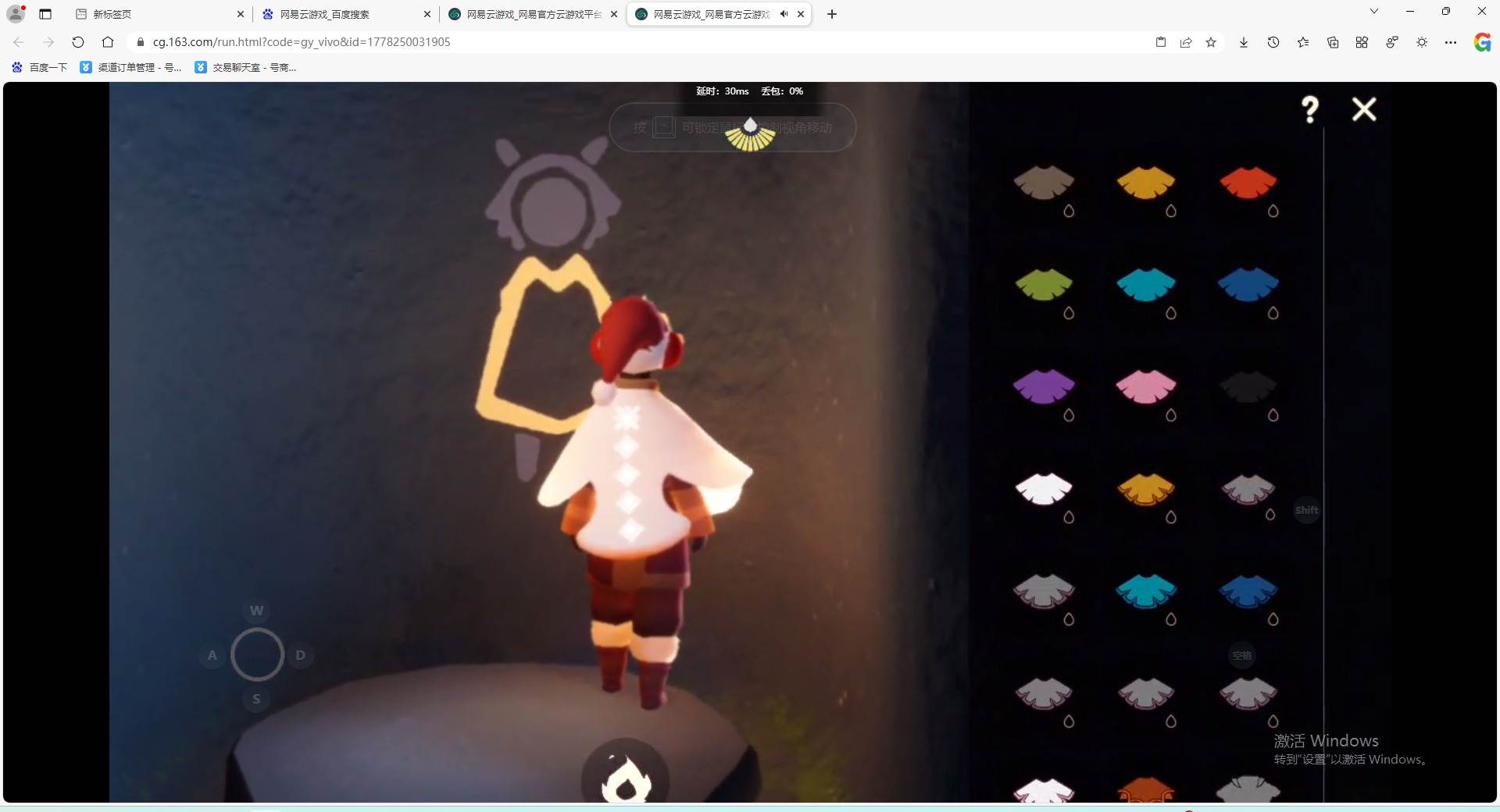Screen dimensions: 1500x812
Task: Open the browser apps grid icon
Action: 1362,42
